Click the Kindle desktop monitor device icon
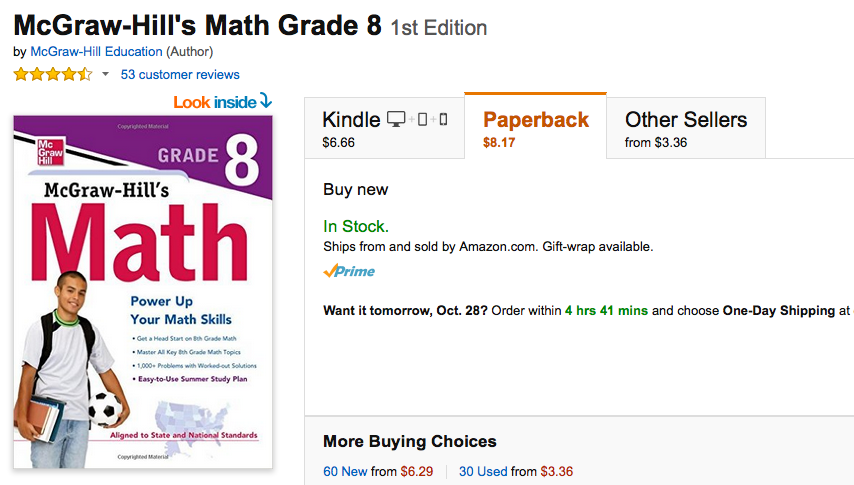The width and height of the screenshot is (854, 485). point(396,119)
